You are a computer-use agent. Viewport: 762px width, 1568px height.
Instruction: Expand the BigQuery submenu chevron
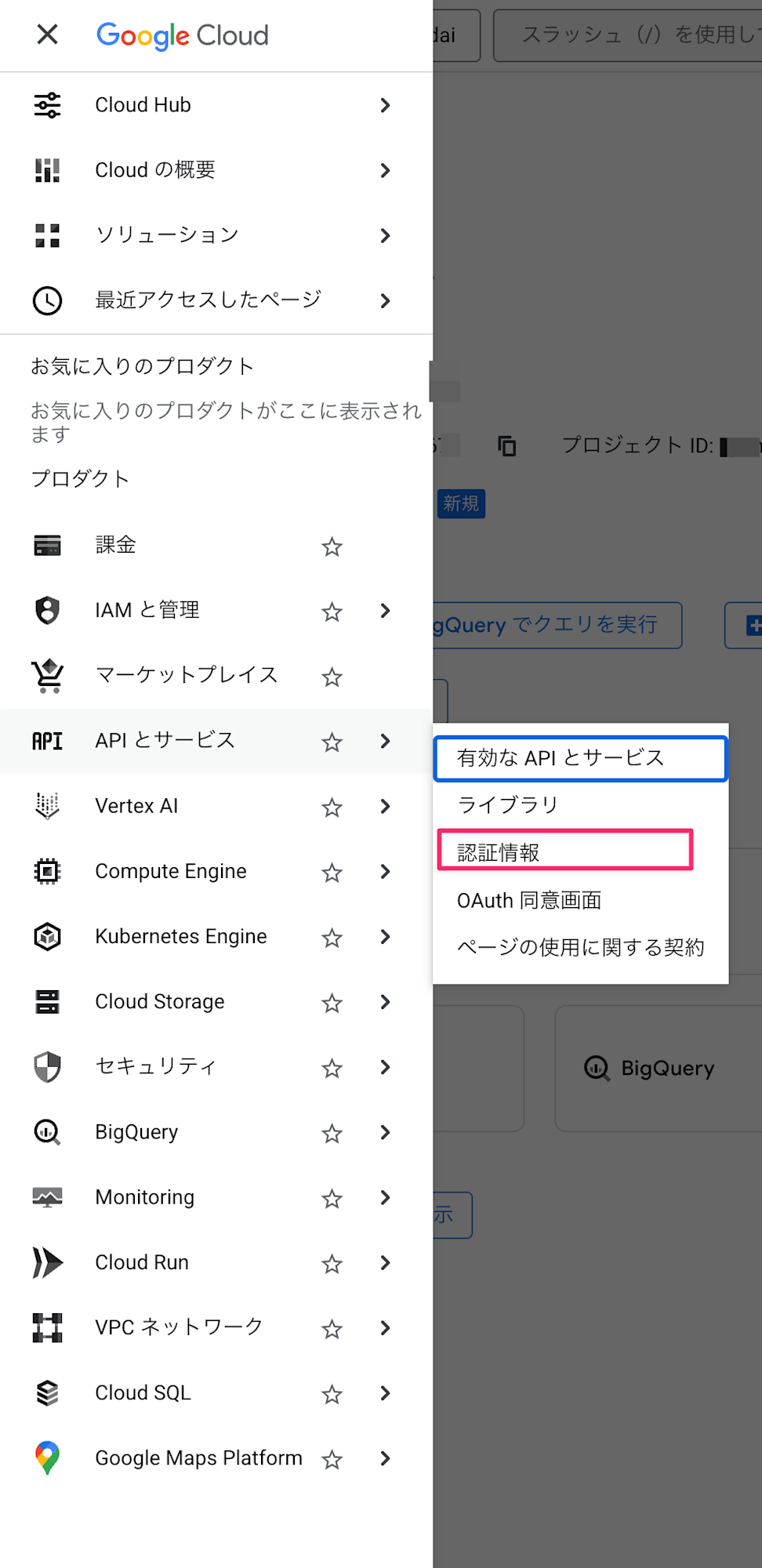coord(385,1132)
